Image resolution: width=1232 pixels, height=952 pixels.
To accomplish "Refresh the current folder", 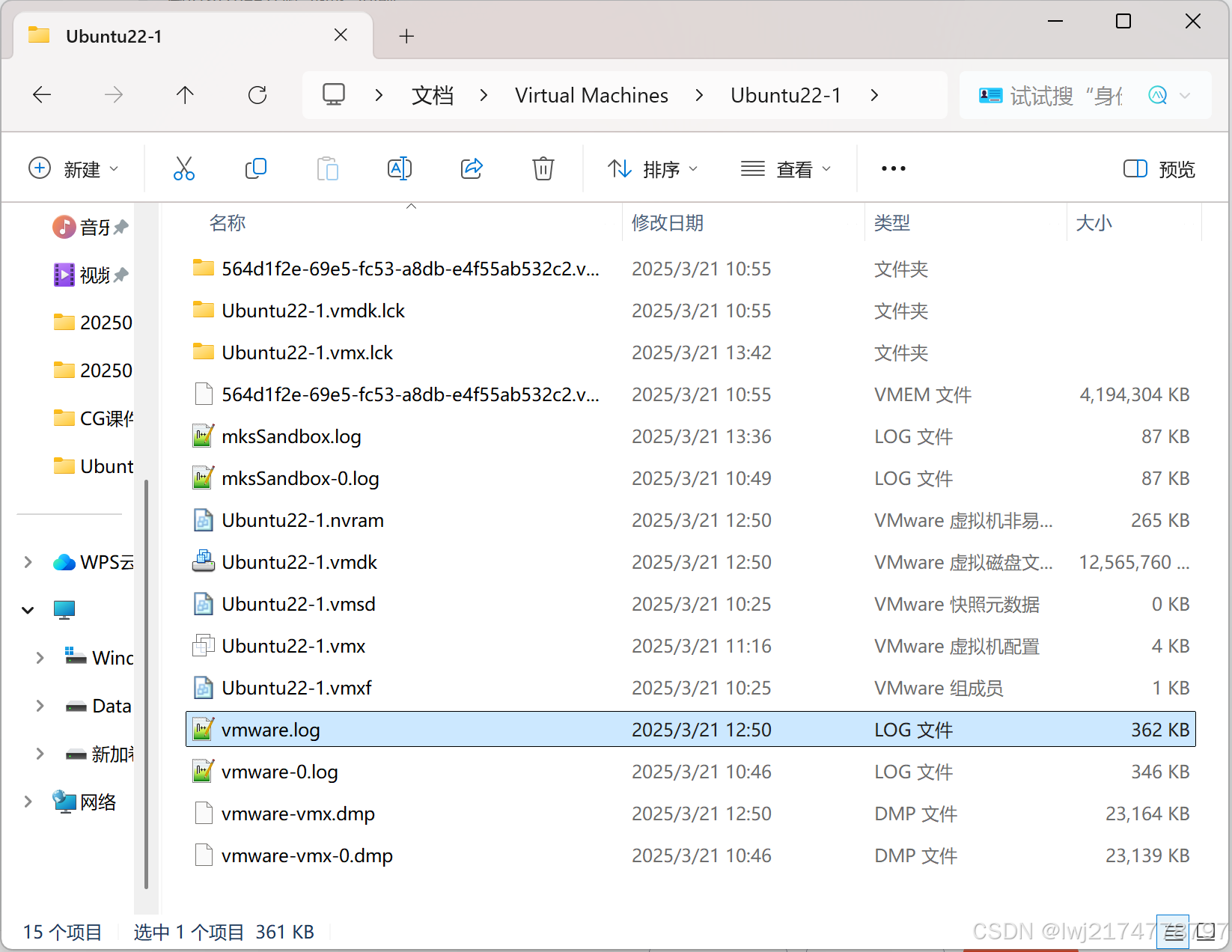I will point(257,95).
